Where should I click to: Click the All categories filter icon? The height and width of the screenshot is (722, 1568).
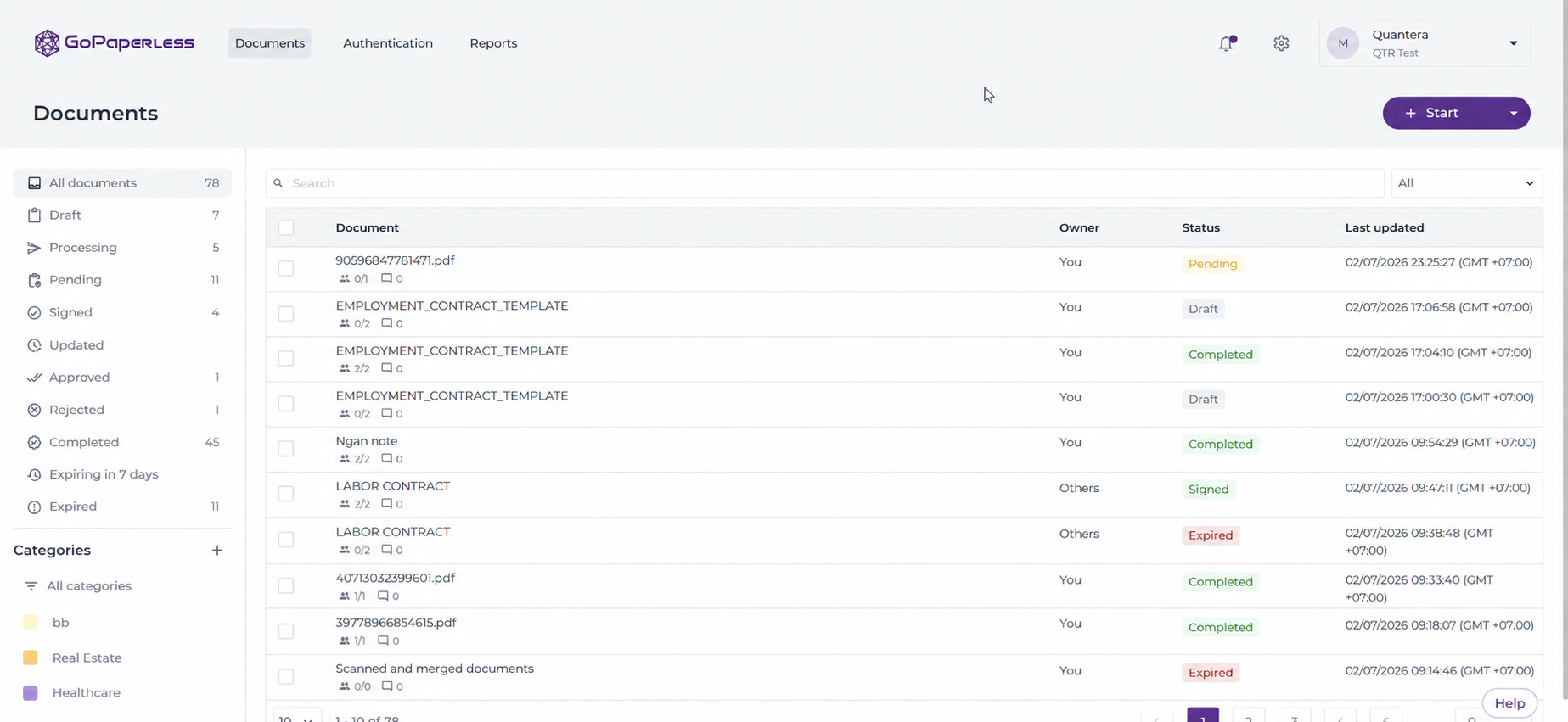pyautogui.click(x=31, y=586)
